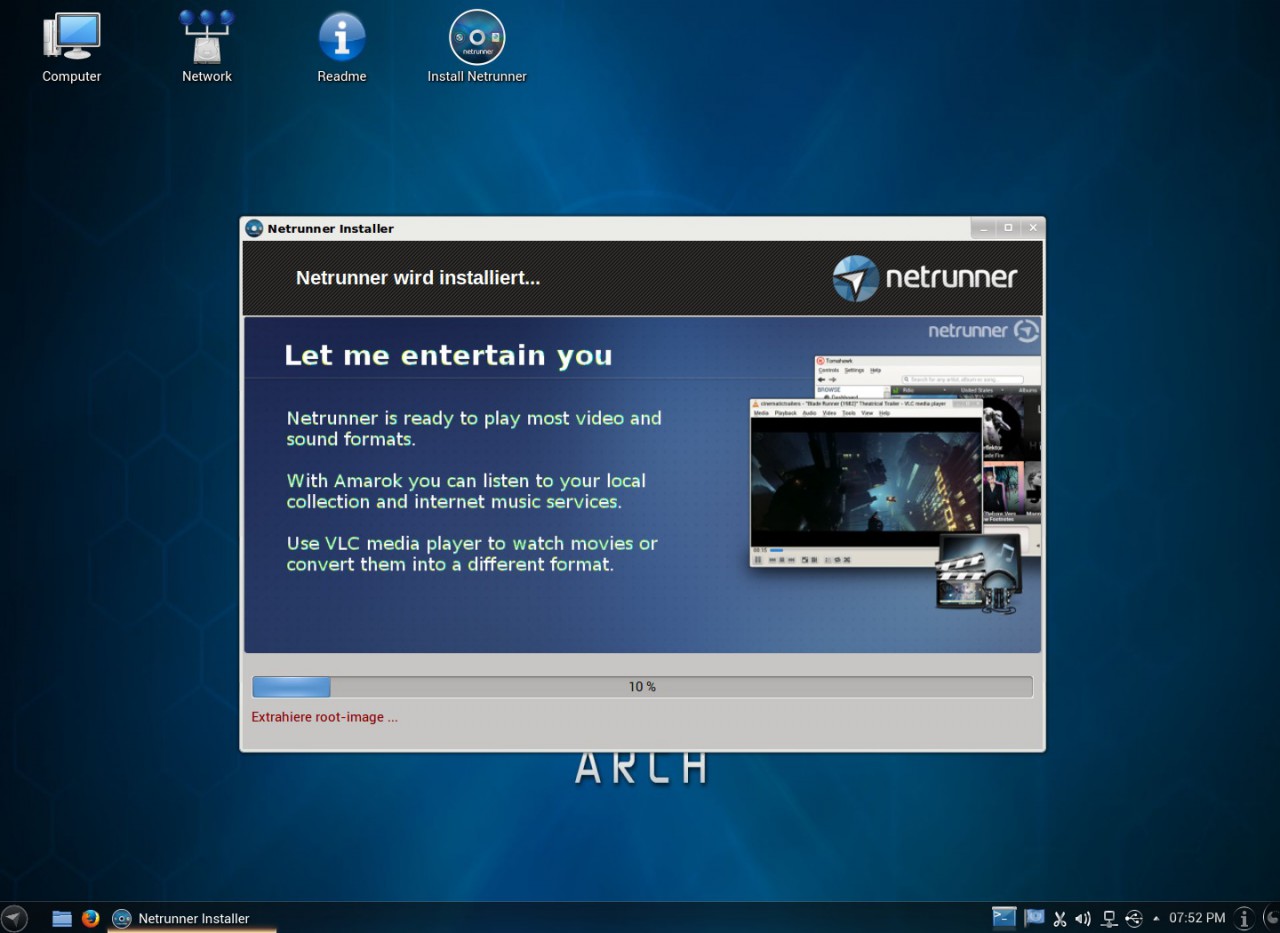Close the Netrunner Installer window

(x=1032, y=228)
